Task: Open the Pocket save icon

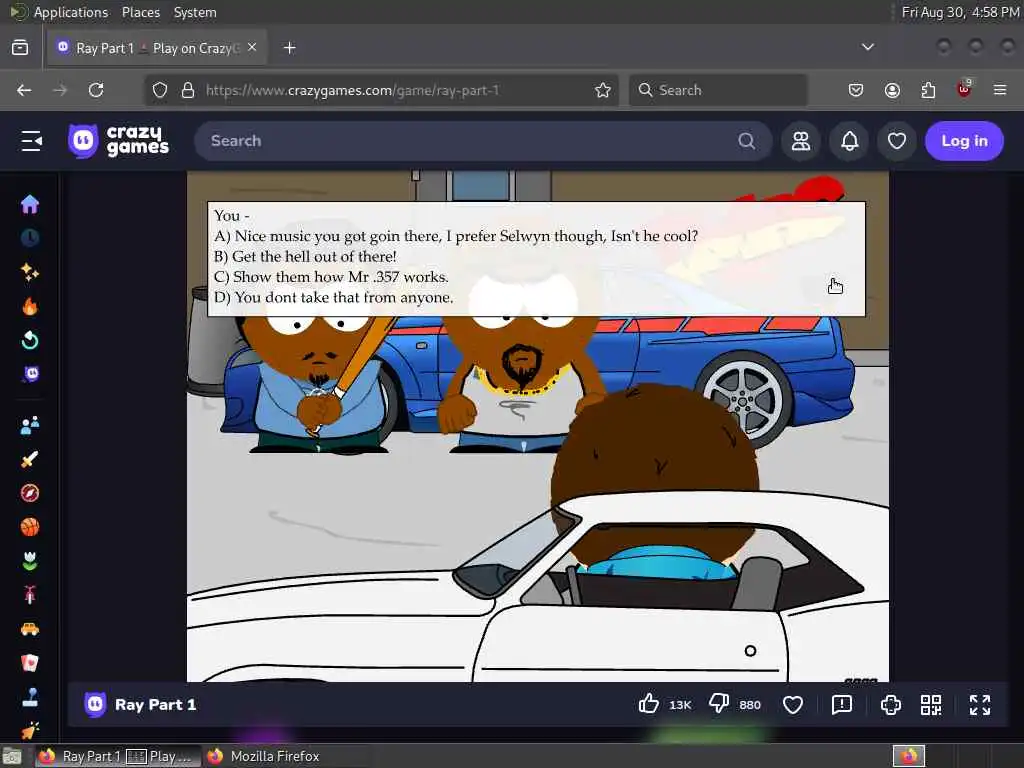Action: point(856,90)
